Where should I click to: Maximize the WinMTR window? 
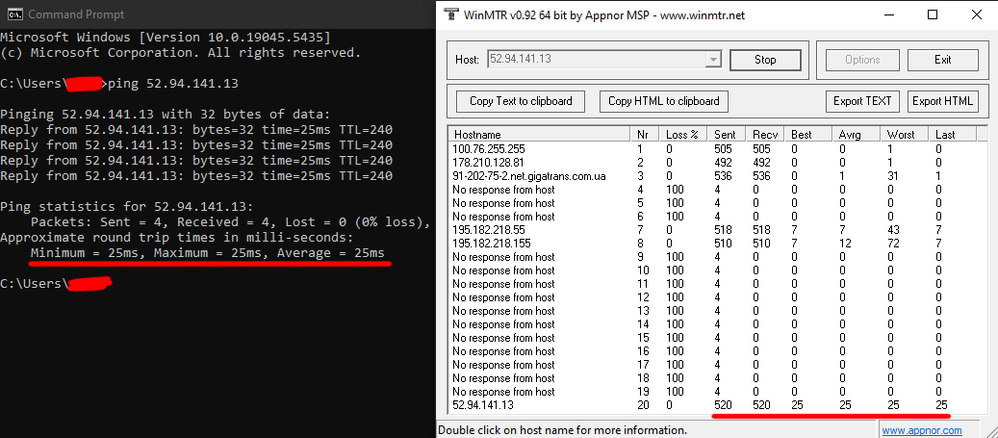[931, 16]
